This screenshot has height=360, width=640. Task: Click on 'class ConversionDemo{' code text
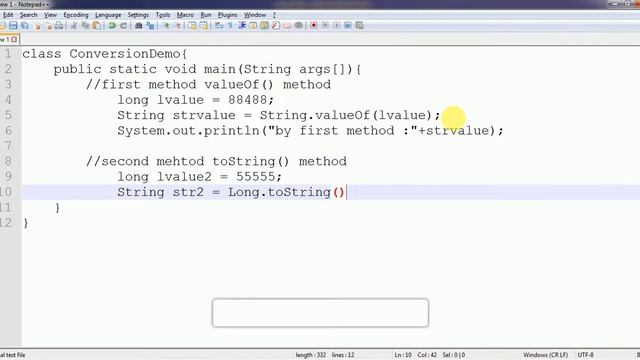(104, 54)
